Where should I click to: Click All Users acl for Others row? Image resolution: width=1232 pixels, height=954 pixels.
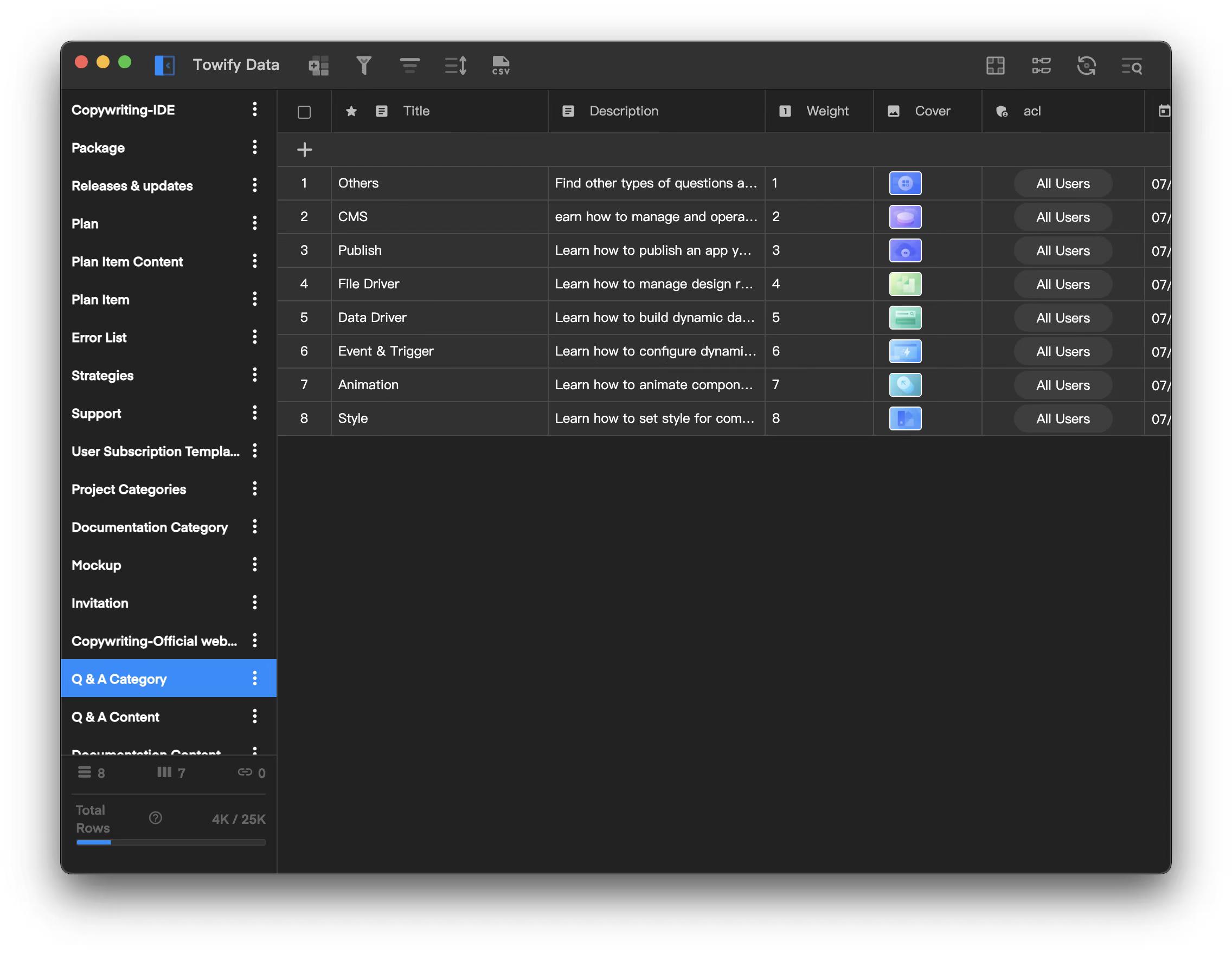pos(1063,184)
